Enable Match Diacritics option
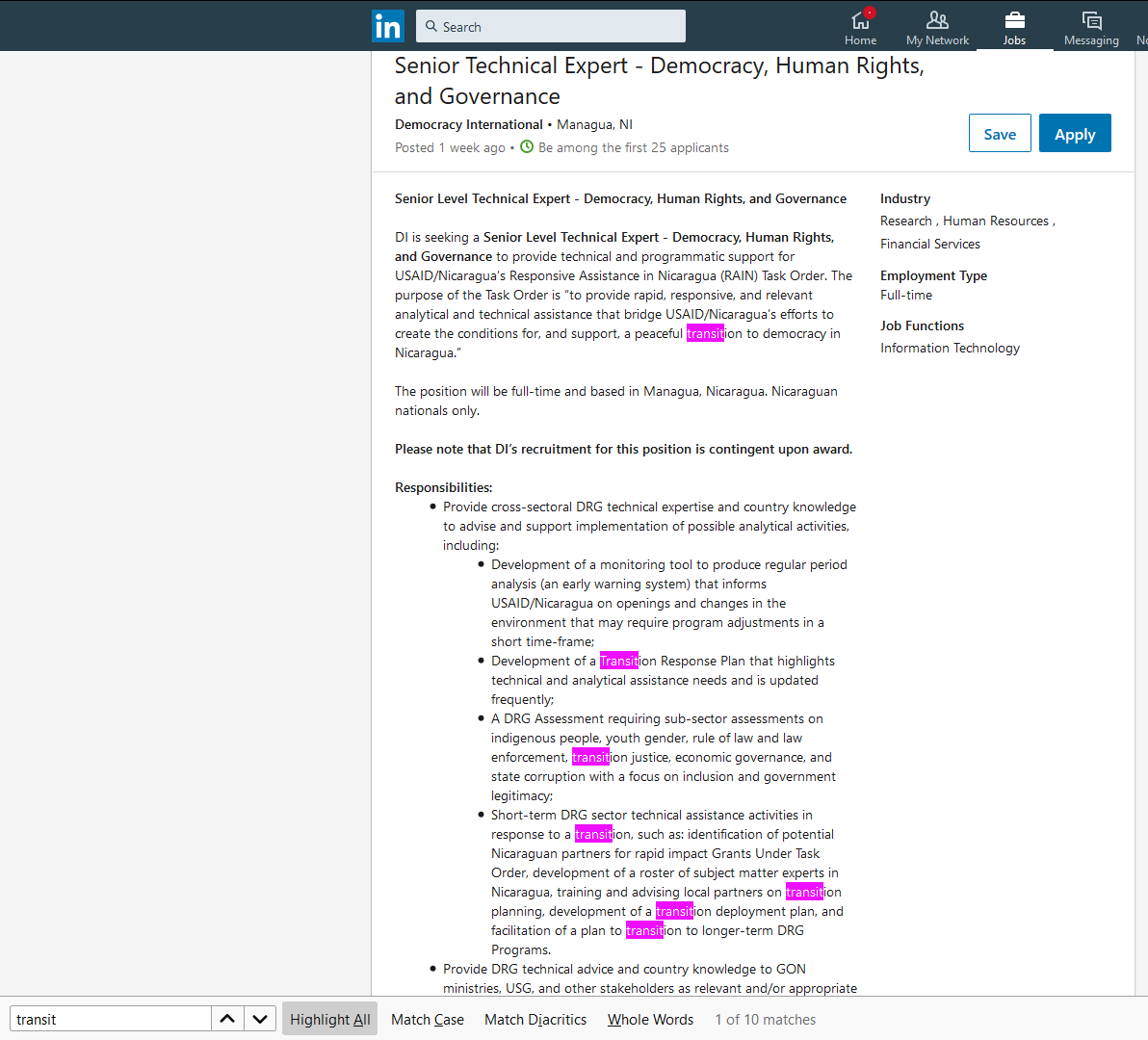Image resolution: width=1148 pixels, height=1040 pixels. click(x=535, y=1020)
